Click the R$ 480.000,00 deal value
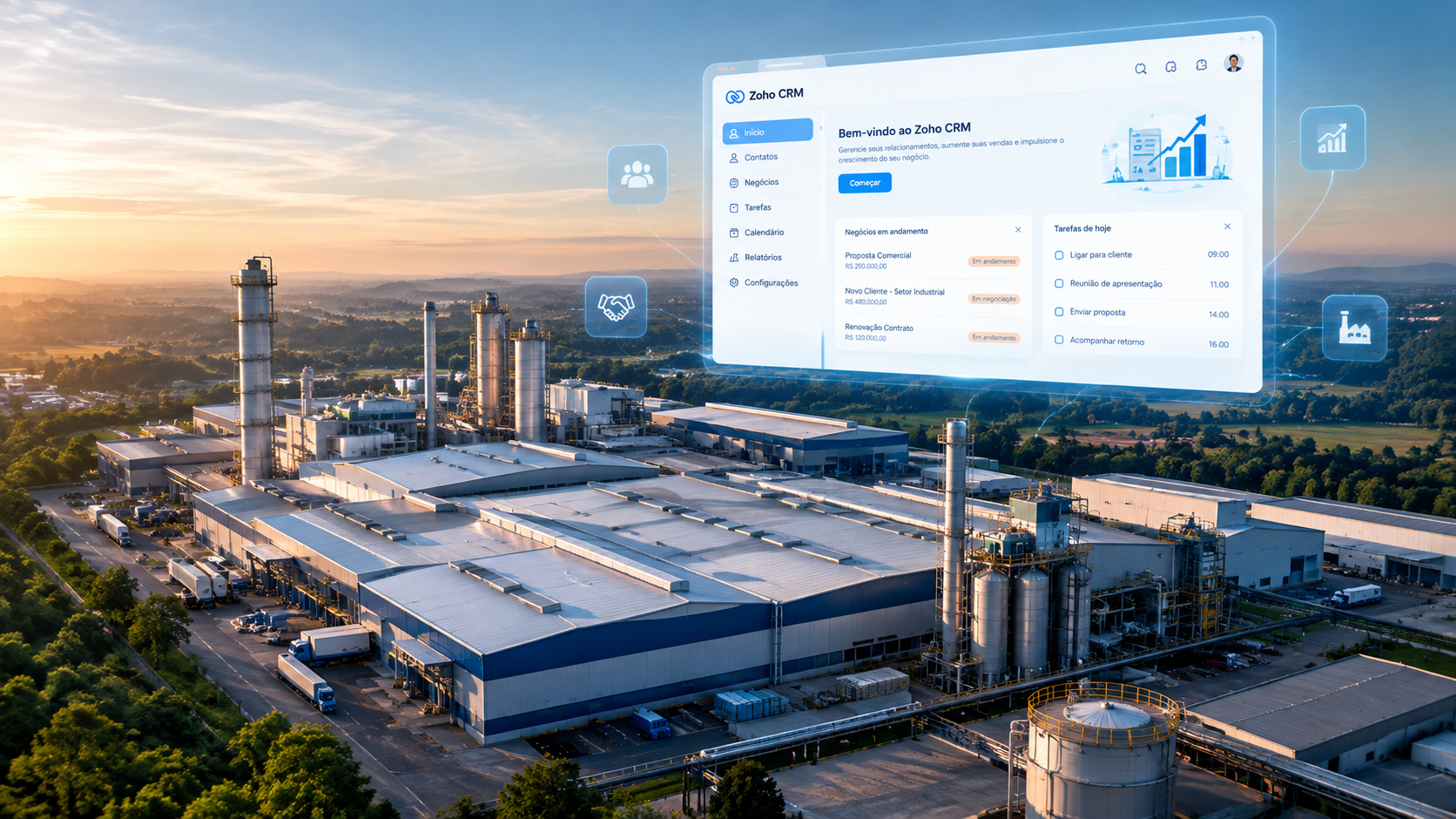 click(x=866, y=302)
